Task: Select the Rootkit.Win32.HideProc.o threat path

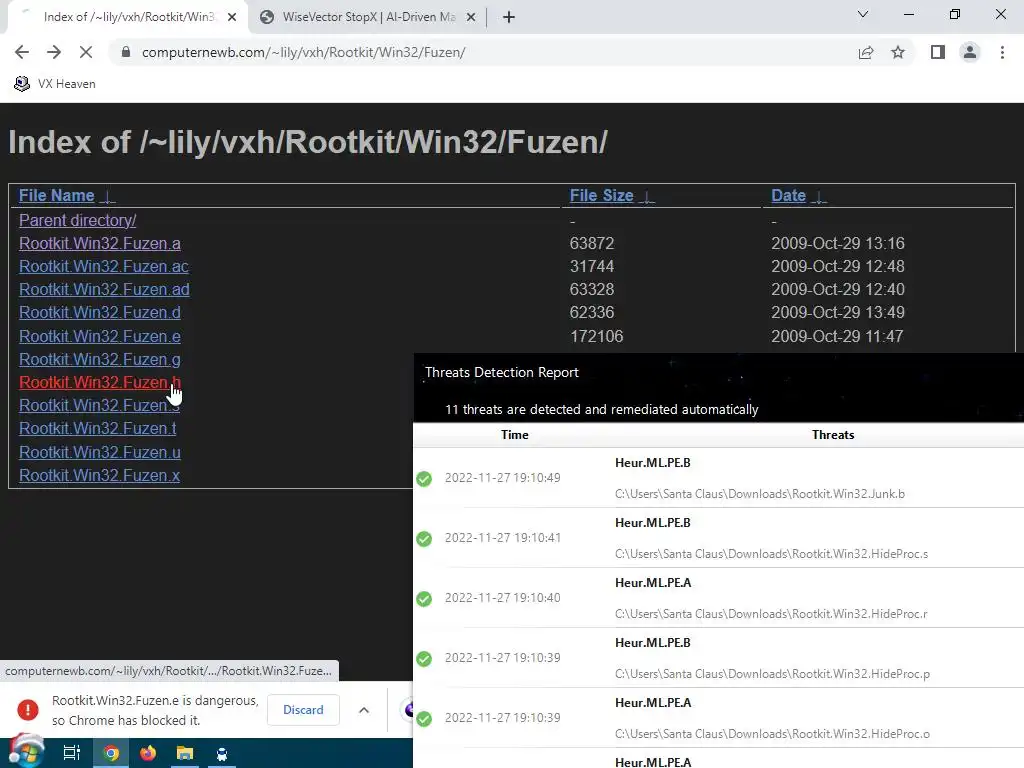Action: click(772, 734)
